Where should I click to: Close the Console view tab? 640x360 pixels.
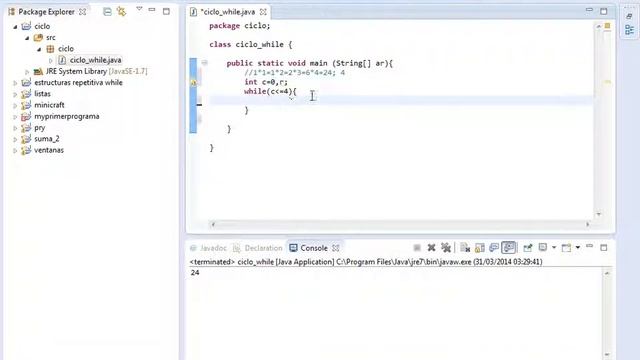click(x=336, y=248)
